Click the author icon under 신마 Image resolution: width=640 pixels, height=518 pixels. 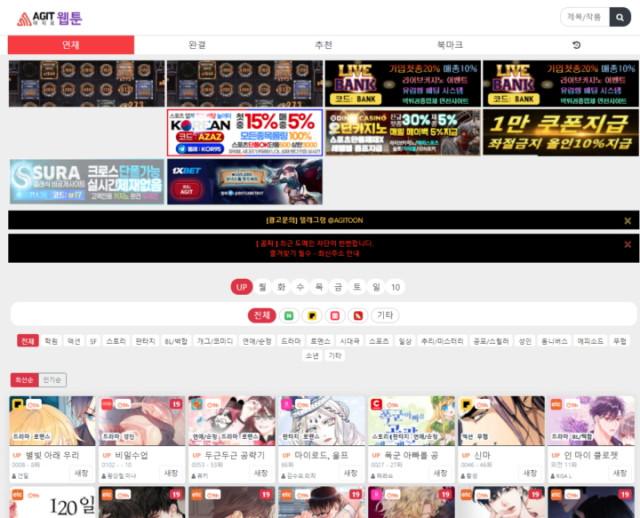pos(463,476)
